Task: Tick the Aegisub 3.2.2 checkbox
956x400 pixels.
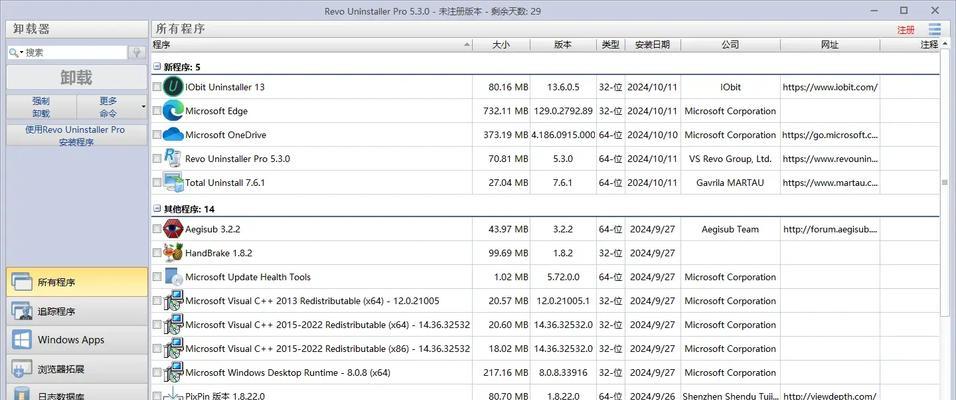Action: click(x=157, y=229)
